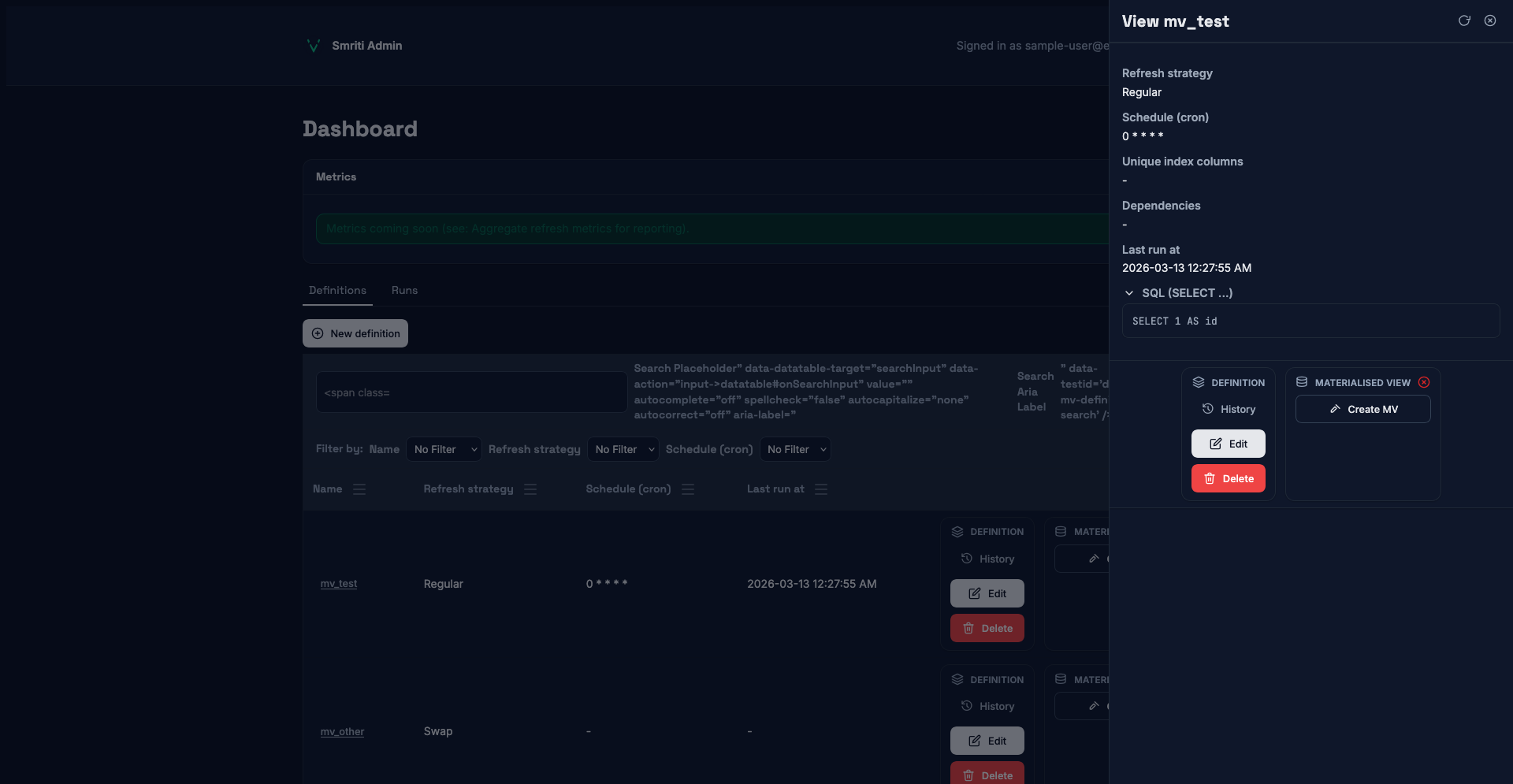Click the Create MV button
Screen dimensions: 1513x784
[x=1362, y=410]
